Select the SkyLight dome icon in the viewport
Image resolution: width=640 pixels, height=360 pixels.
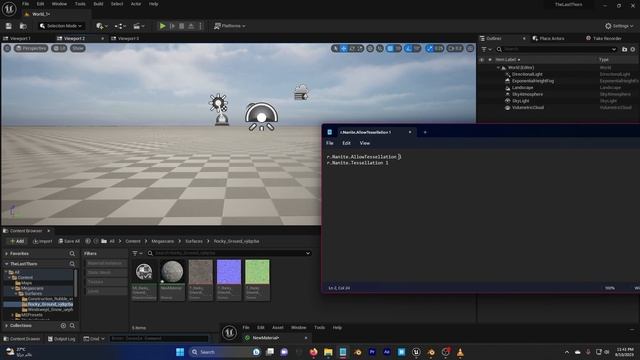coord(262,117)
